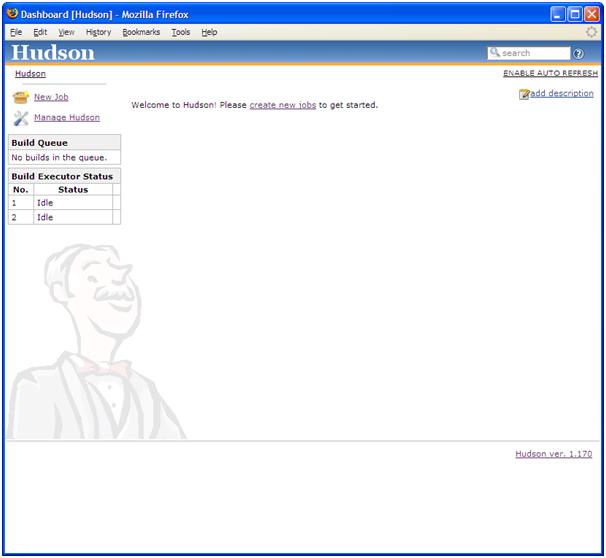606x558 pixels.
Task: Click the New Job box icon
Action: 21,97
